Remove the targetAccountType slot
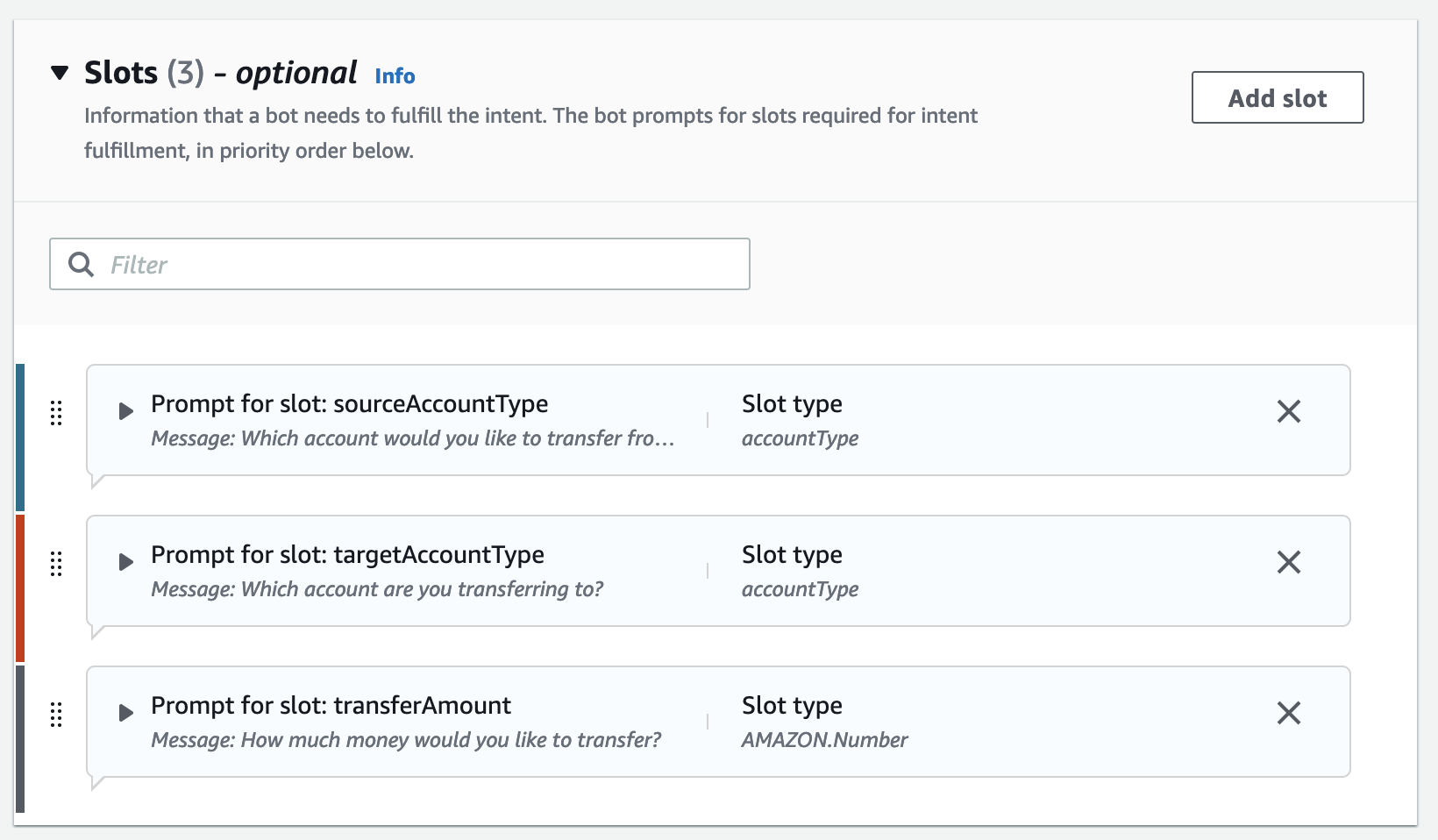Viewport: 1438px width, 840px height. pyautogui.click(x=1288, y=562)
